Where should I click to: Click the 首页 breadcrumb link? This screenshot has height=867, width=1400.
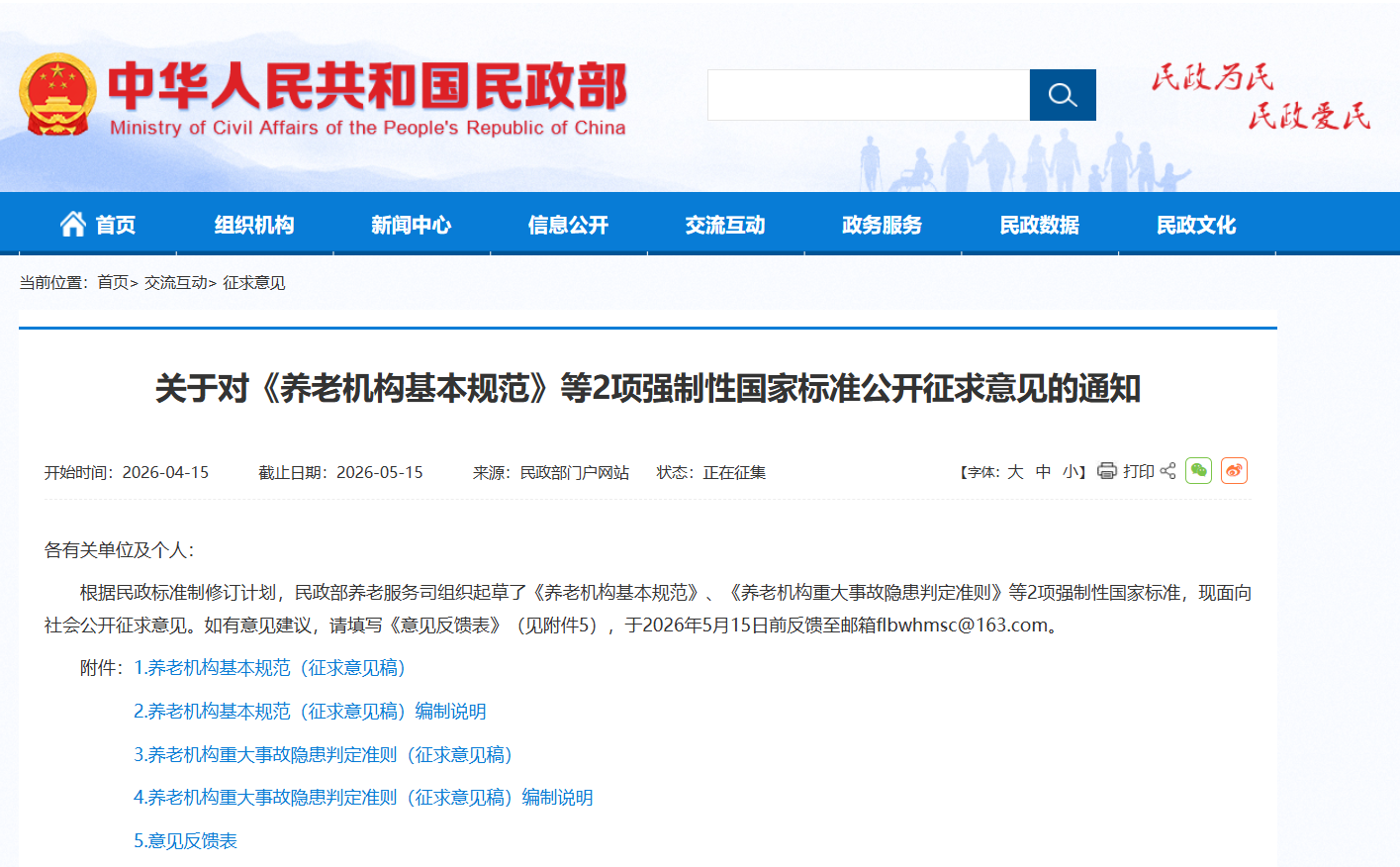(113, 283)
